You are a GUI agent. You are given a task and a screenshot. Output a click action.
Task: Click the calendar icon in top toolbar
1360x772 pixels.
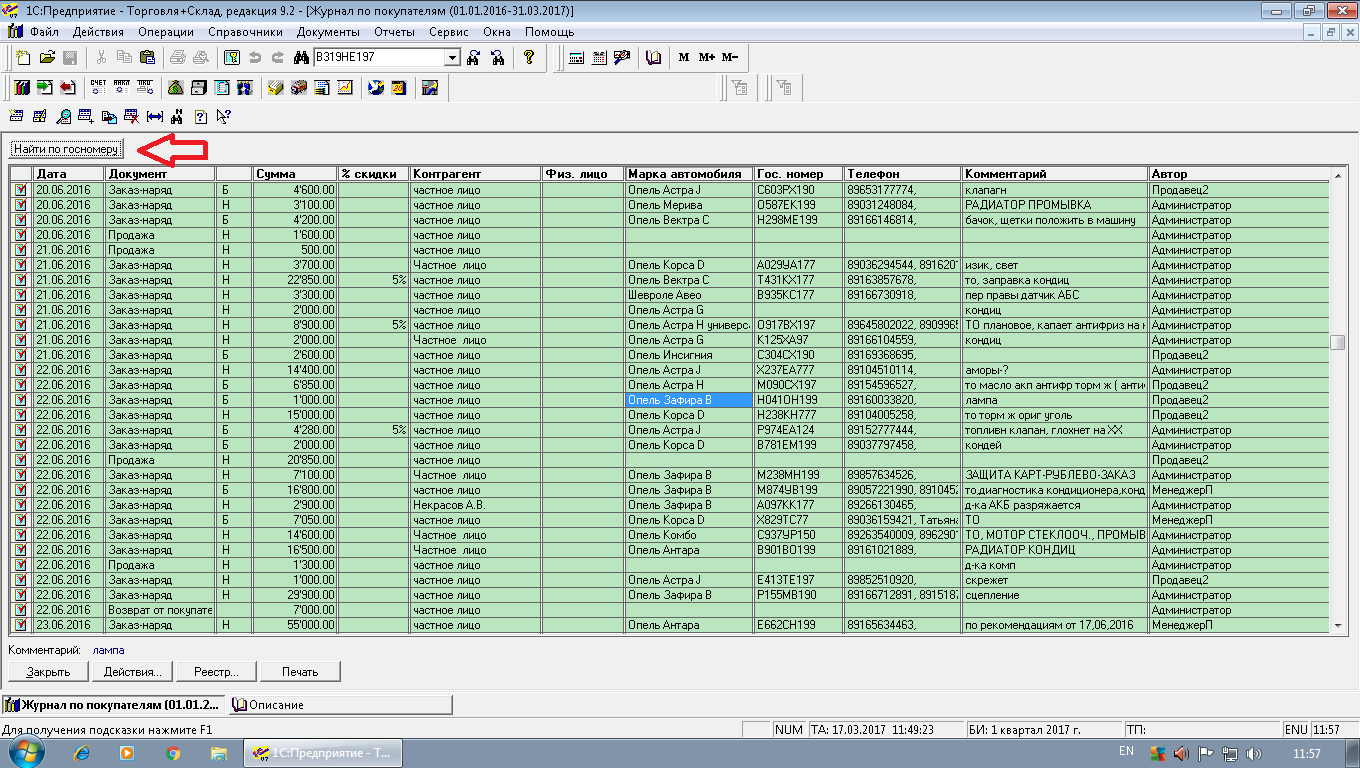[x=599, y=58]
